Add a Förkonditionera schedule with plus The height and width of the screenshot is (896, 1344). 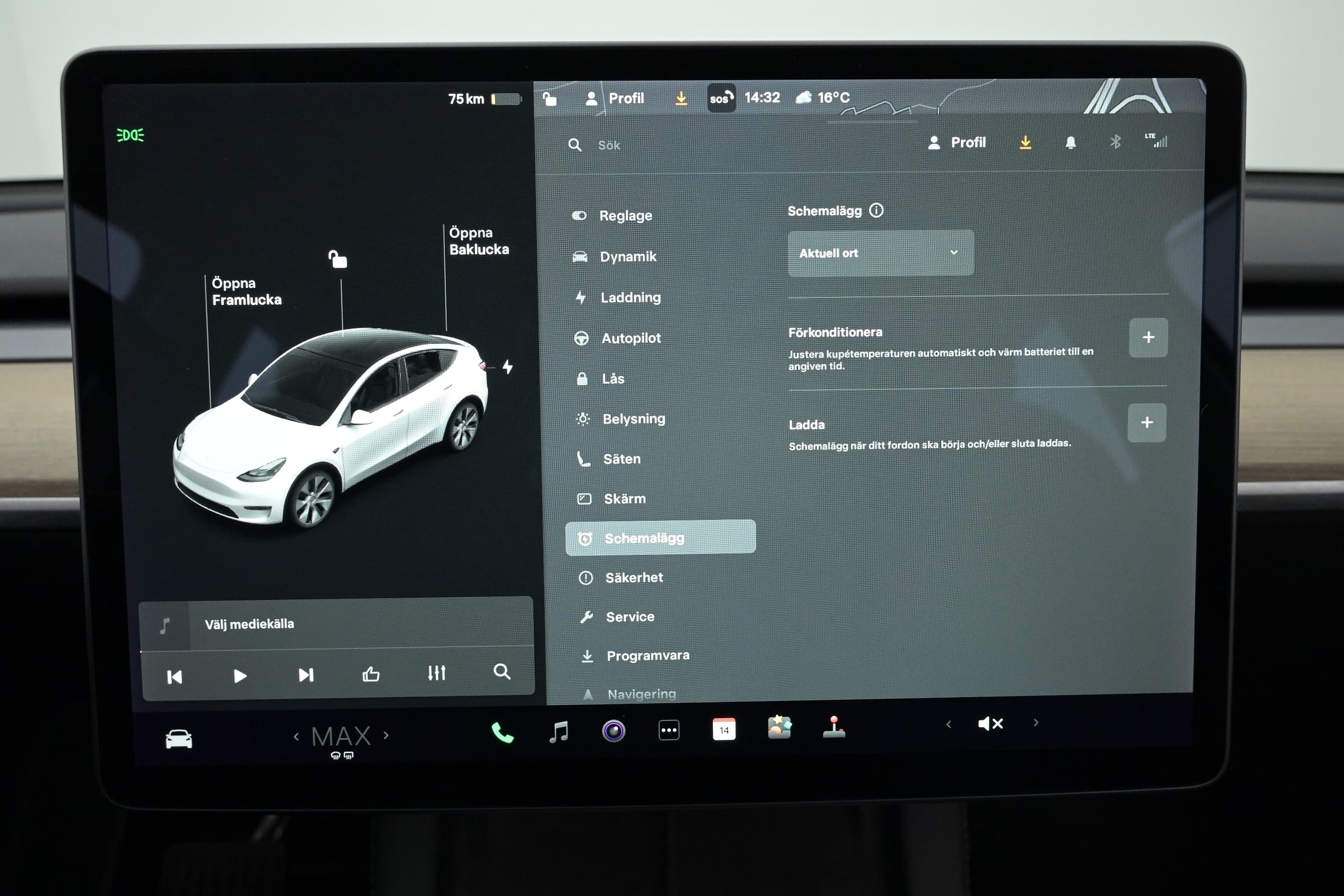[x=1148, y=337]
